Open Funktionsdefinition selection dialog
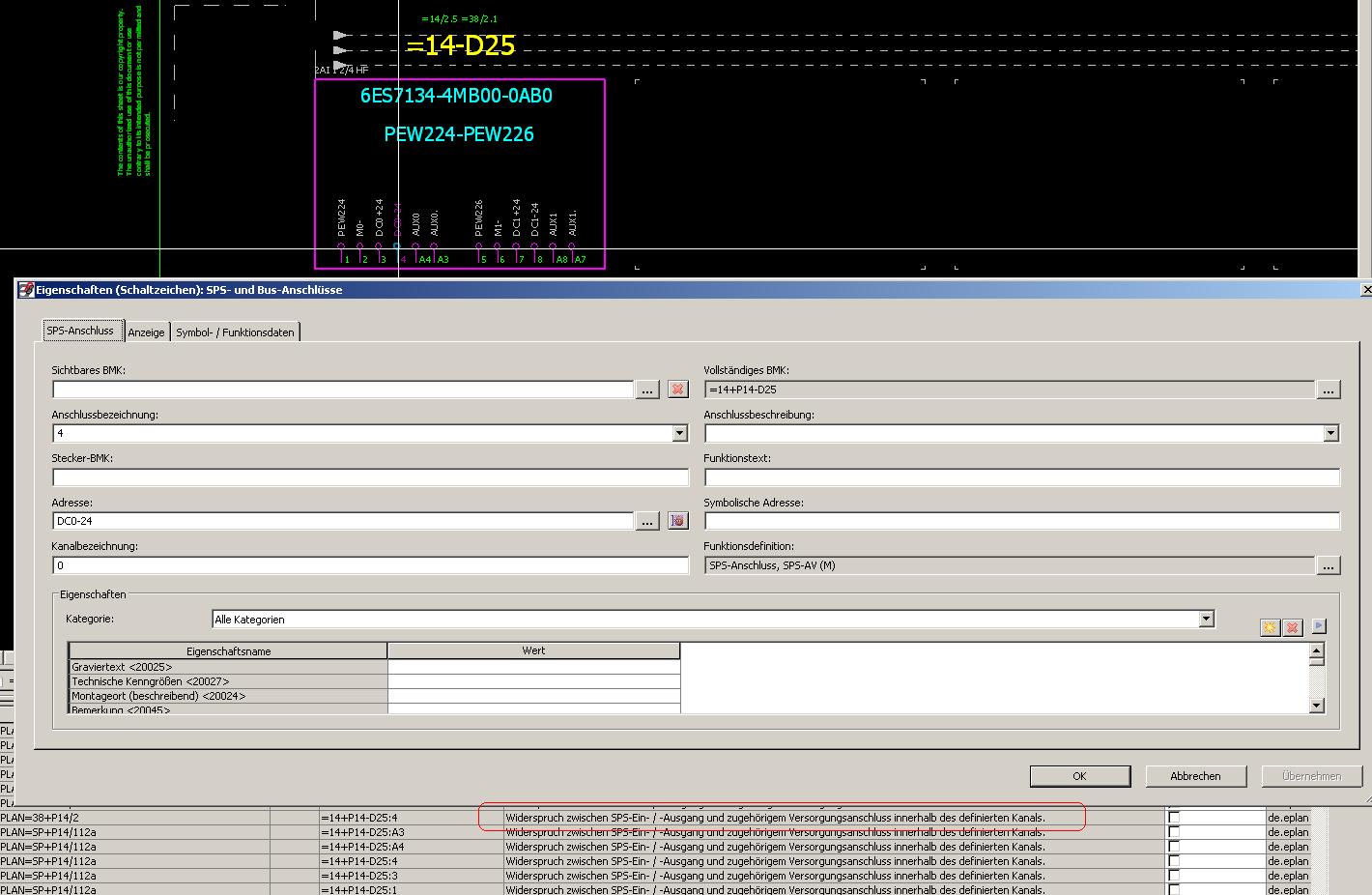 pos(1329,565)
